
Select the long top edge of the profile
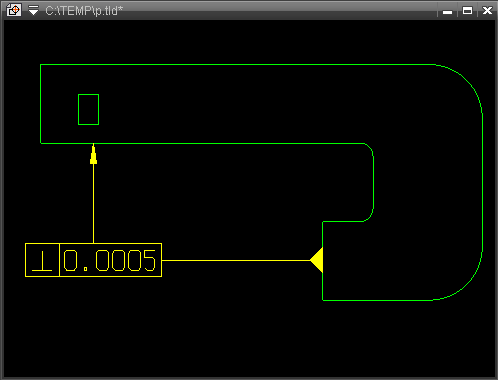point(238,65)
